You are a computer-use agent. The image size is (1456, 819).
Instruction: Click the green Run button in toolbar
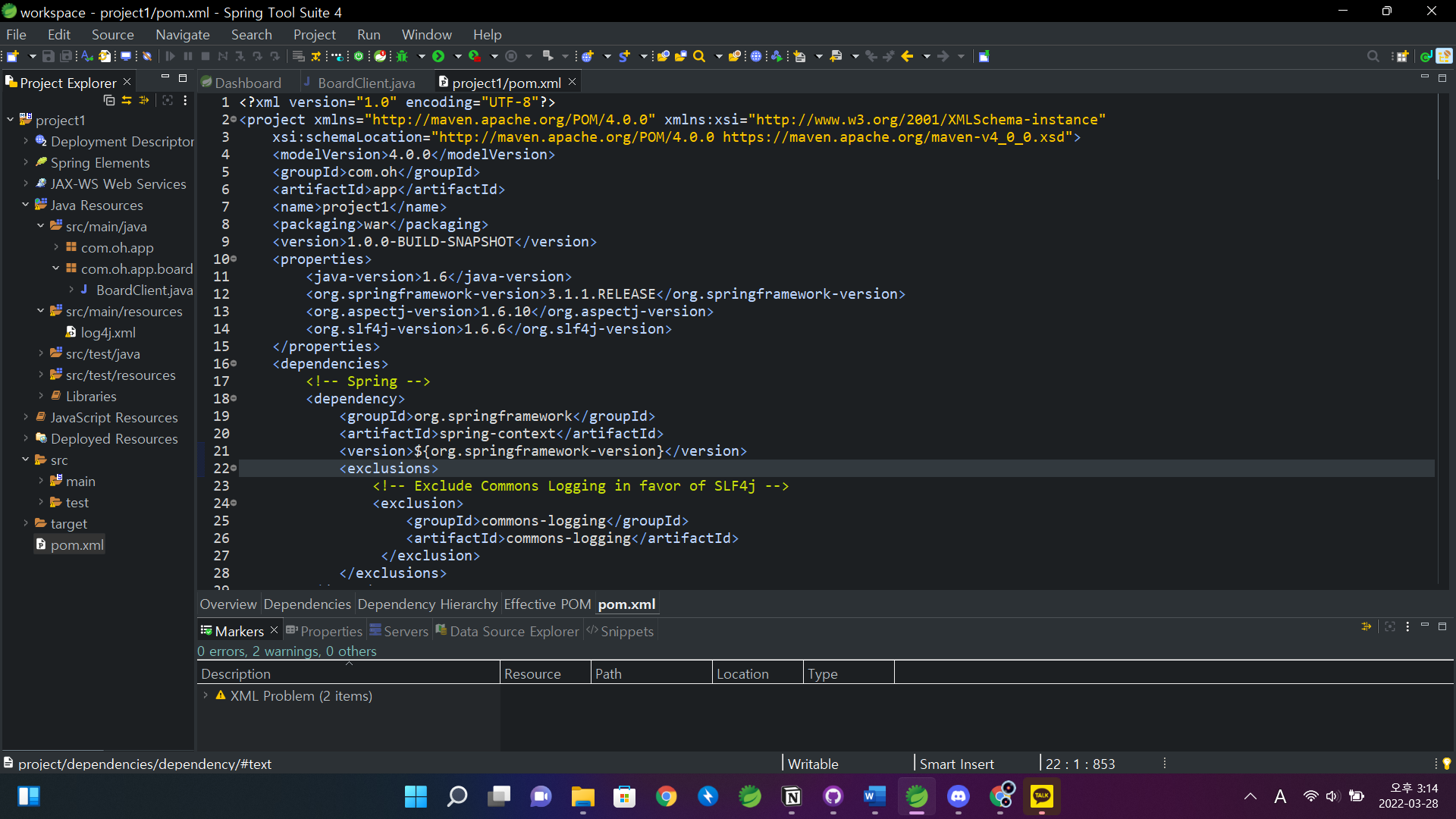pos(438,56)
